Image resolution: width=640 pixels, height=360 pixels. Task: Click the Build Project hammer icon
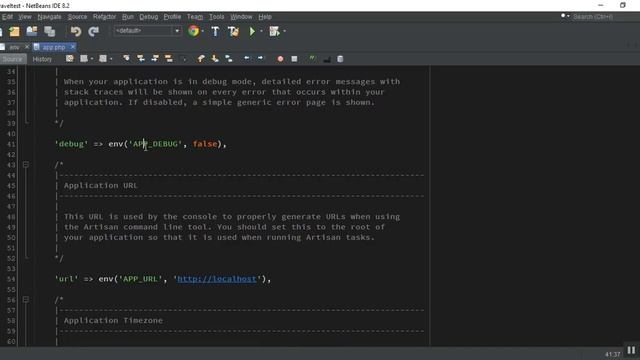tap(215, 31)
